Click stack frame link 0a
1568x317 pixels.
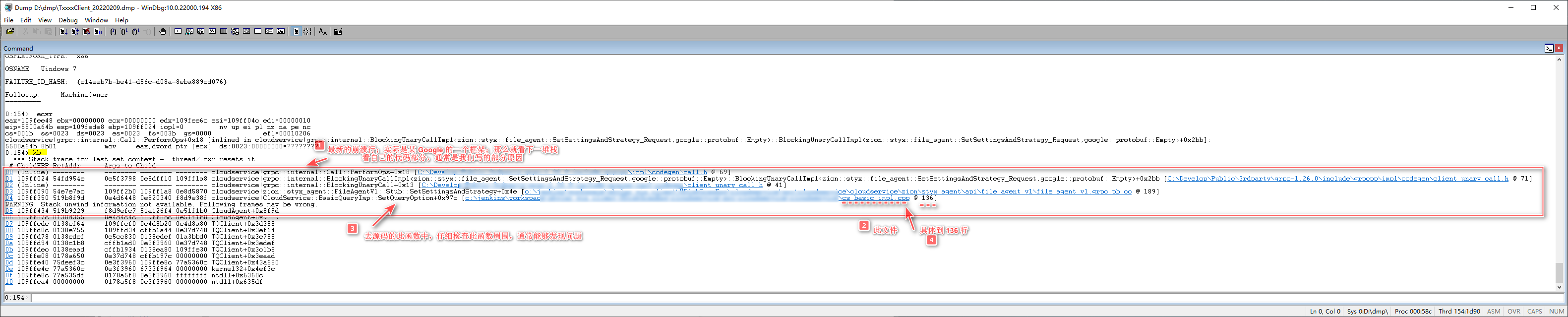pos(8,244)
